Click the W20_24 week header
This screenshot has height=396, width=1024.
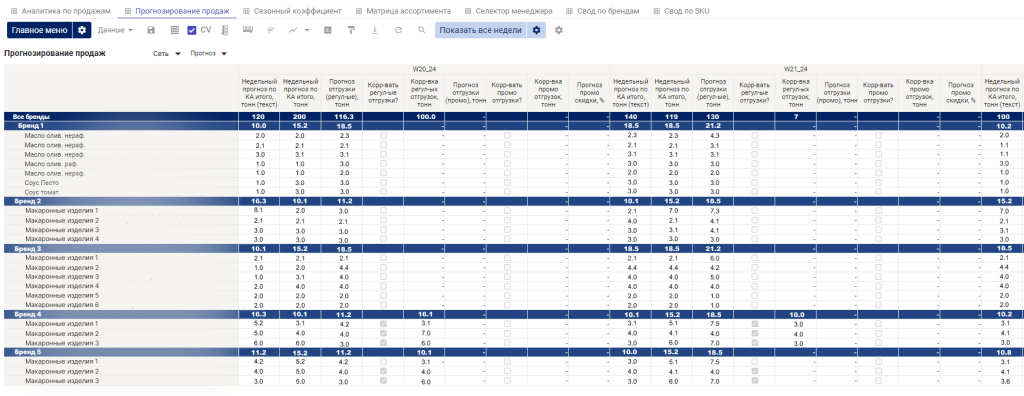click(x=424, y=69)
